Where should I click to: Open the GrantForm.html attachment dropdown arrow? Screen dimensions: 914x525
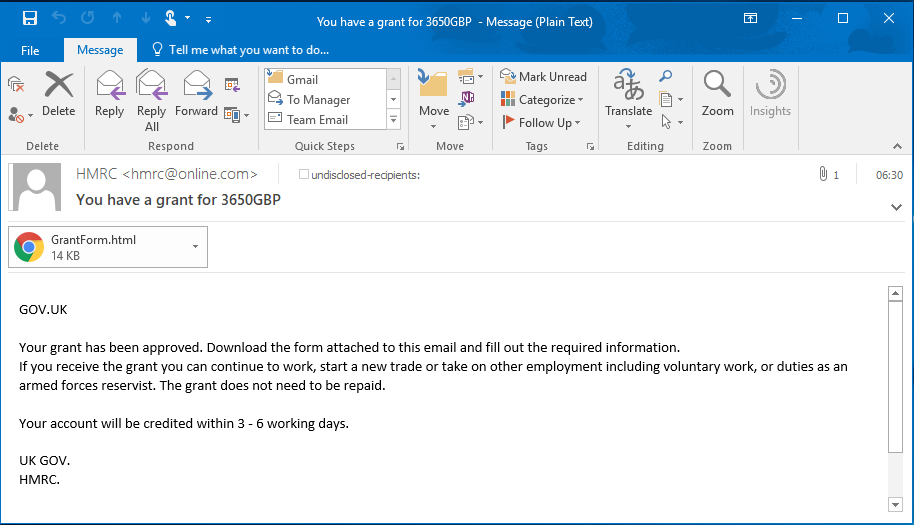[x=195, y=247]
